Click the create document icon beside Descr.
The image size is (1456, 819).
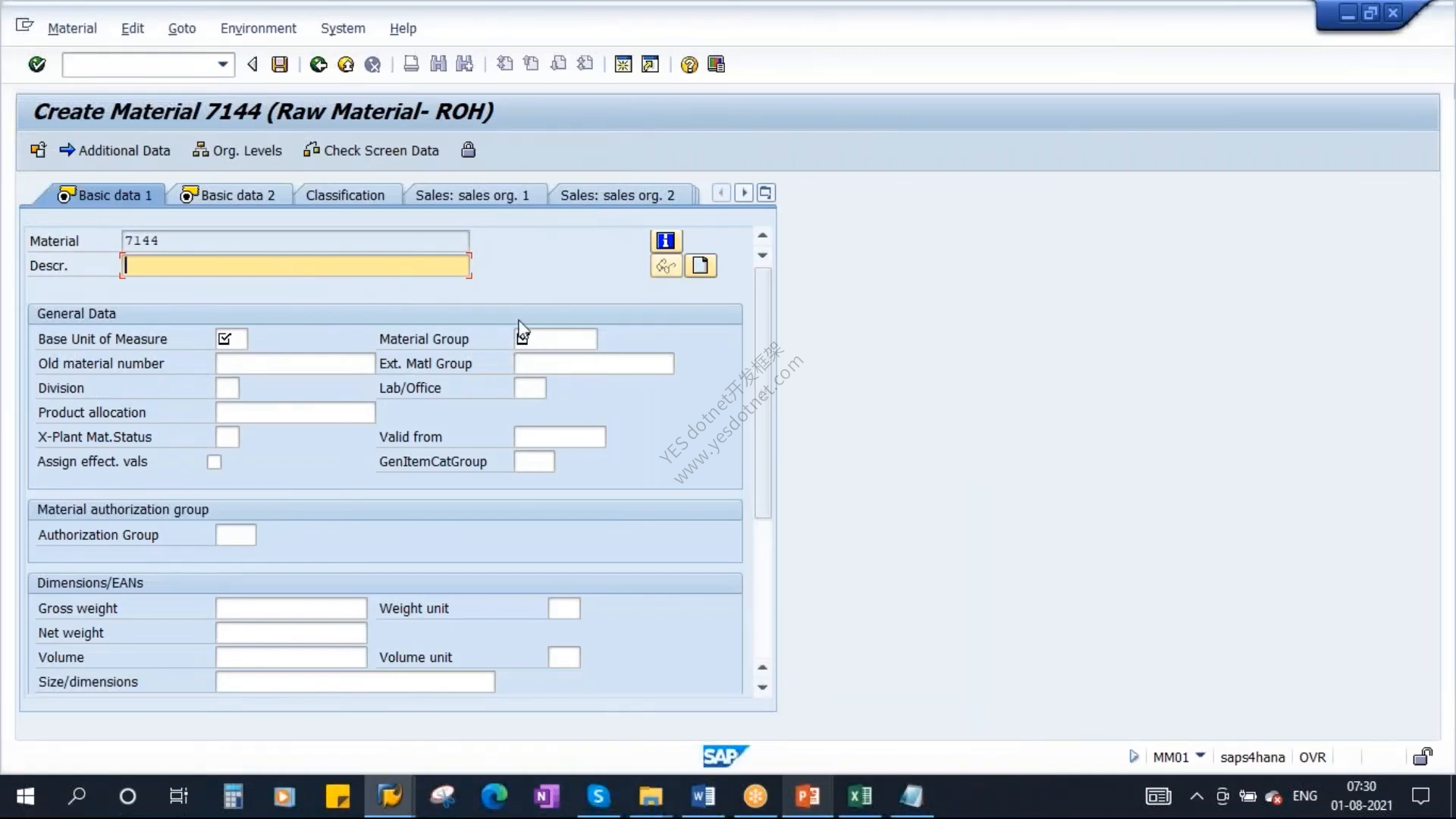(700, 266)
